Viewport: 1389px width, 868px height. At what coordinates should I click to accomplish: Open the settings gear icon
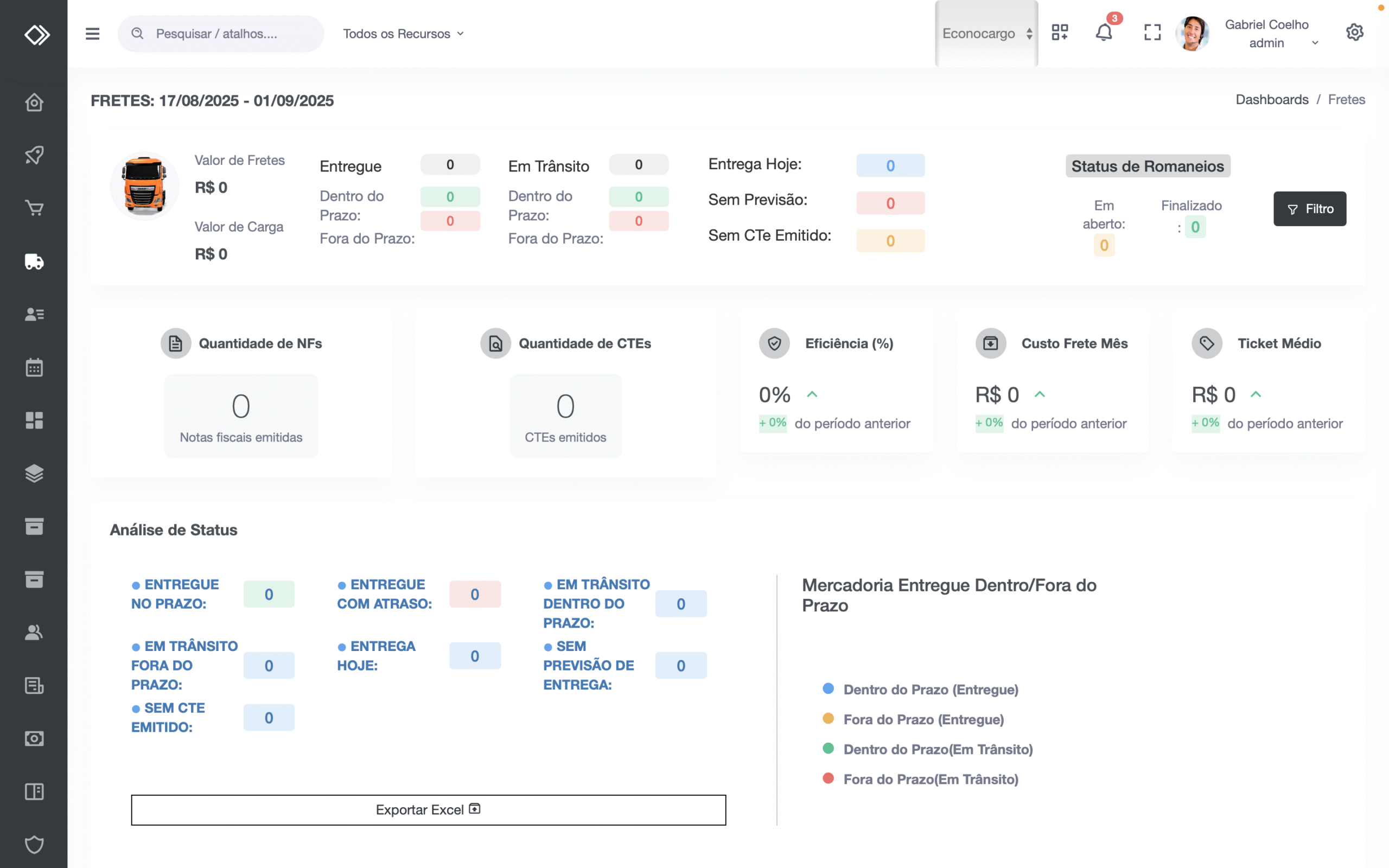(1355, 33)
